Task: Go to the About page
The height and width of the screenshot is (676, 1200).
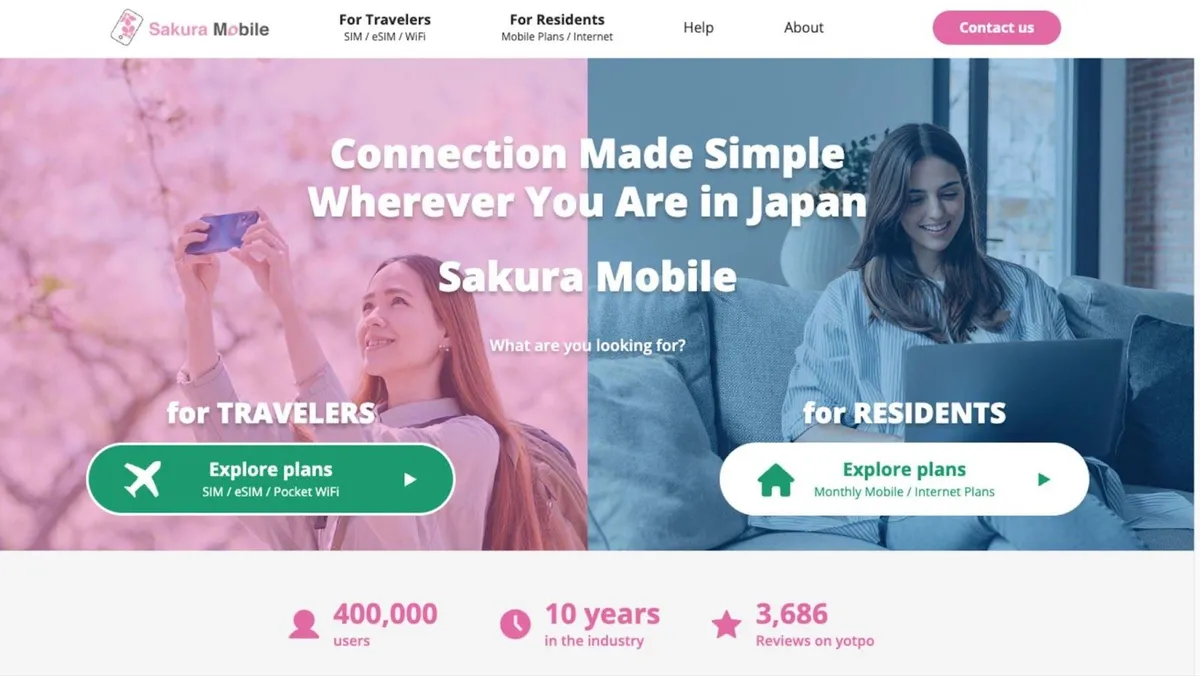Action: click(x=804, y=28)
